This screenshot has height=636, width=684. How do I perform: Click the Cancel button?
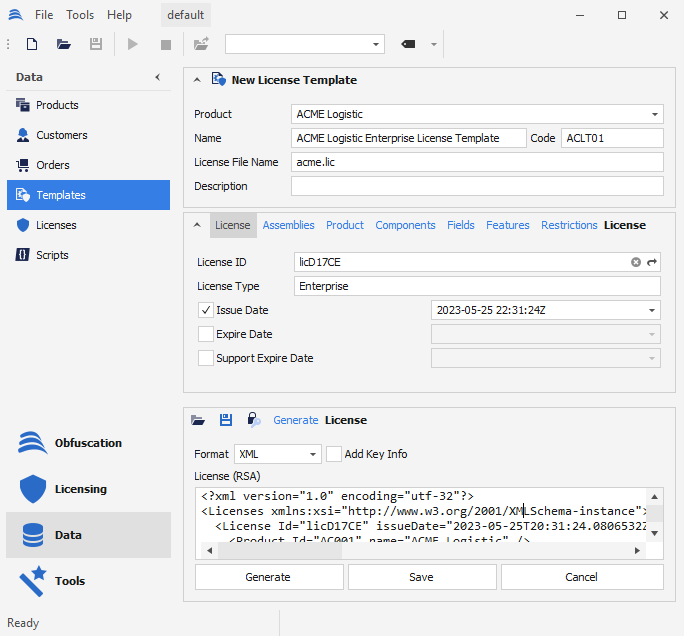coord(581,577)
